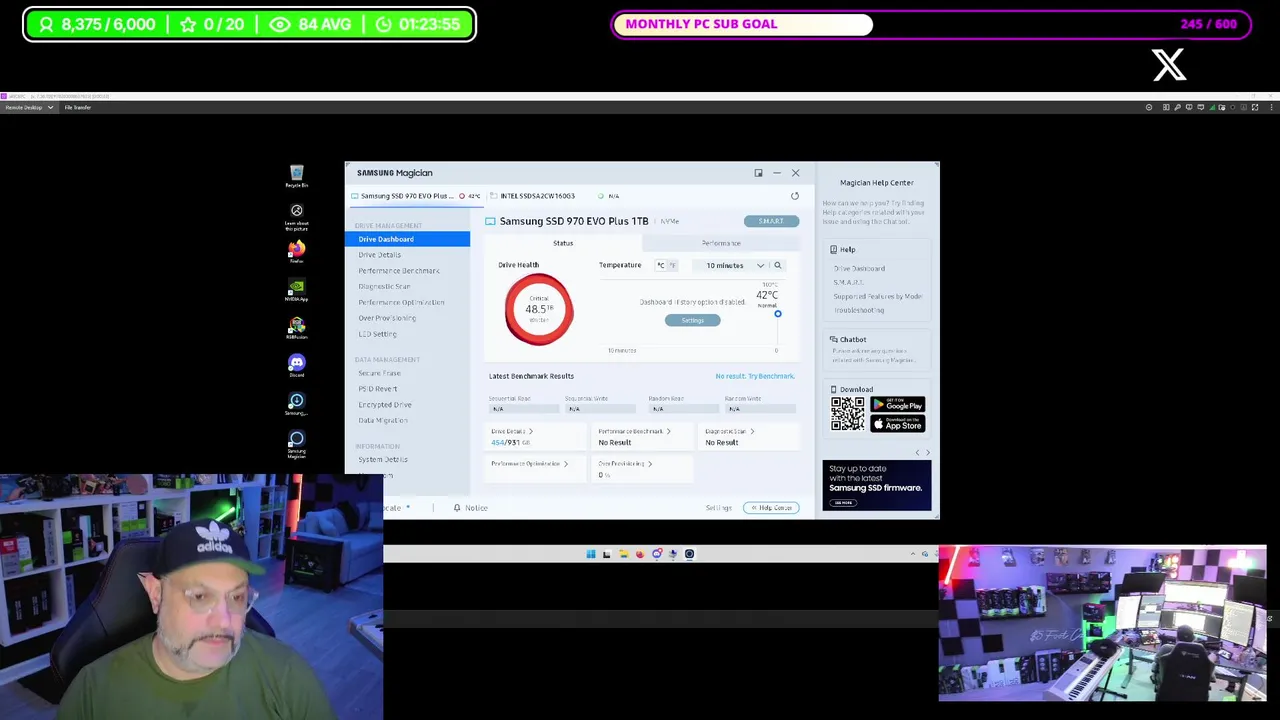Open Learn about this picture desktop icon
Screen dimensions: 1280x720
pyautogui.click(x=296, y=215)
